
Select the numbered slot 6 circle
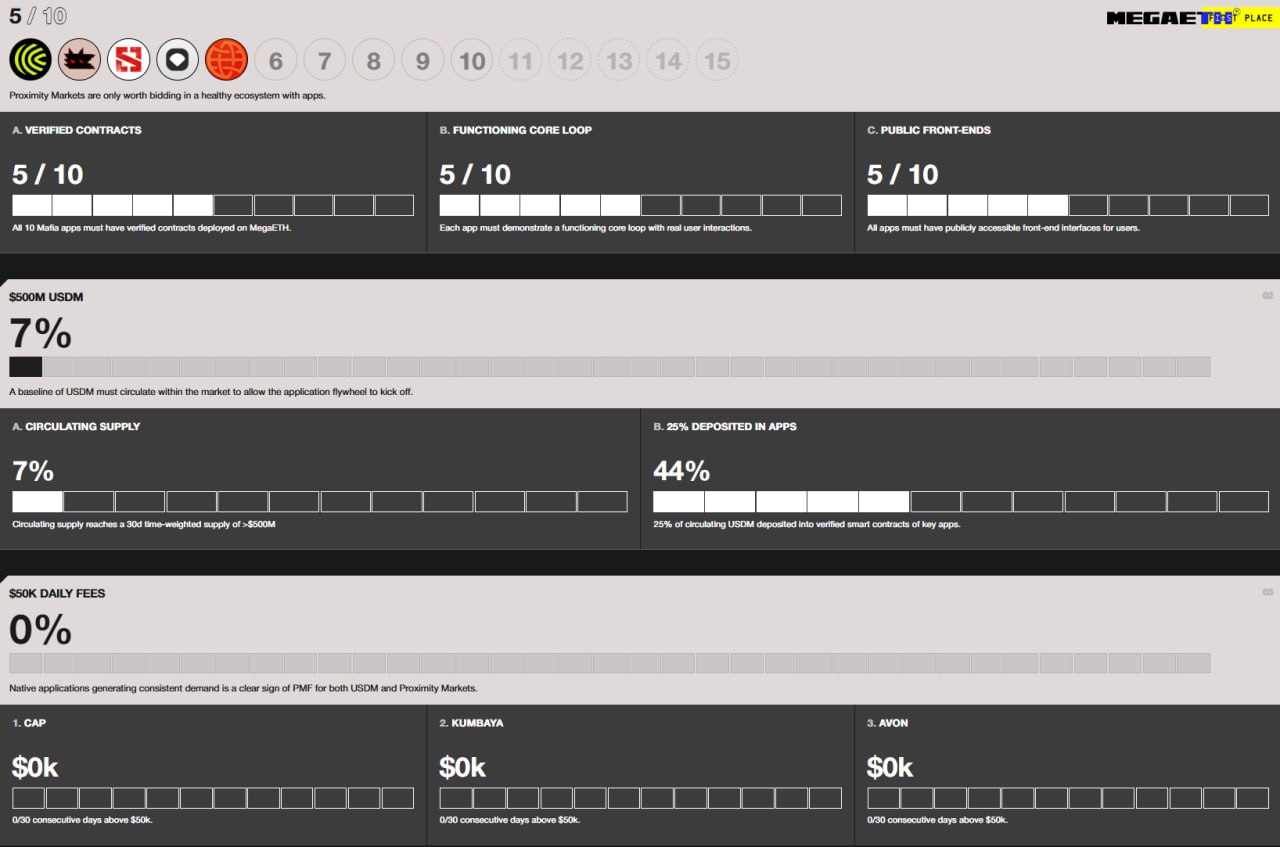pyautogui.click(x=275, y=61)
